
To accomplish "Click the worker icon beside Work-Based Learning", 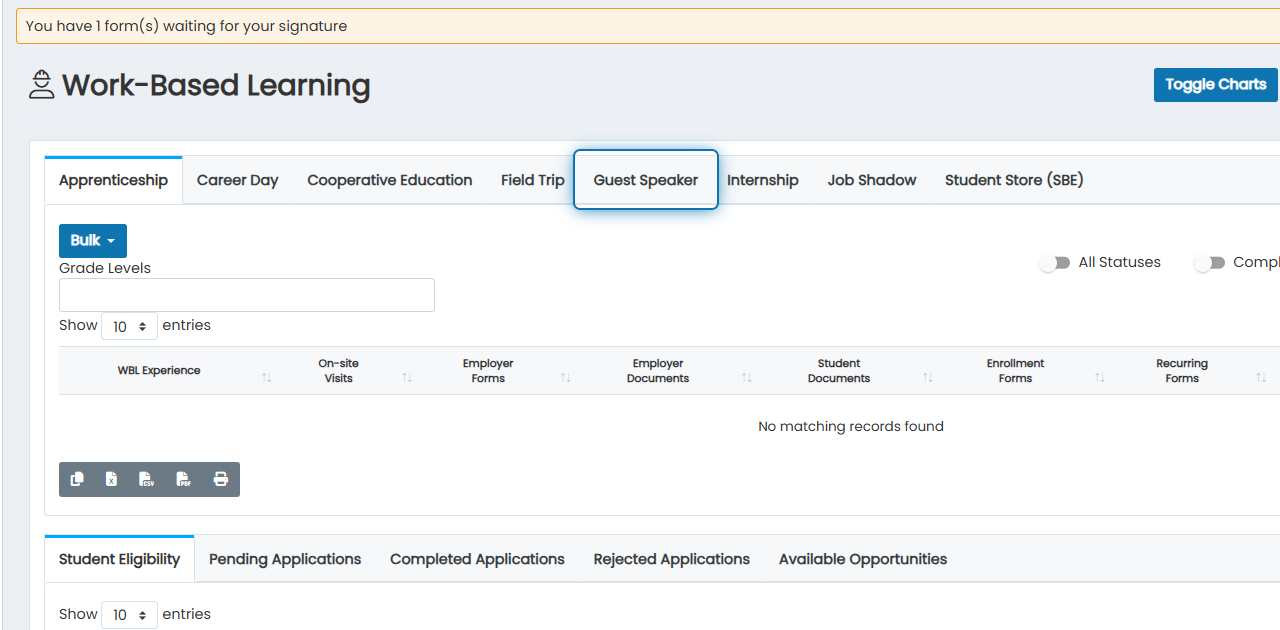I will [x=41, y=85].
